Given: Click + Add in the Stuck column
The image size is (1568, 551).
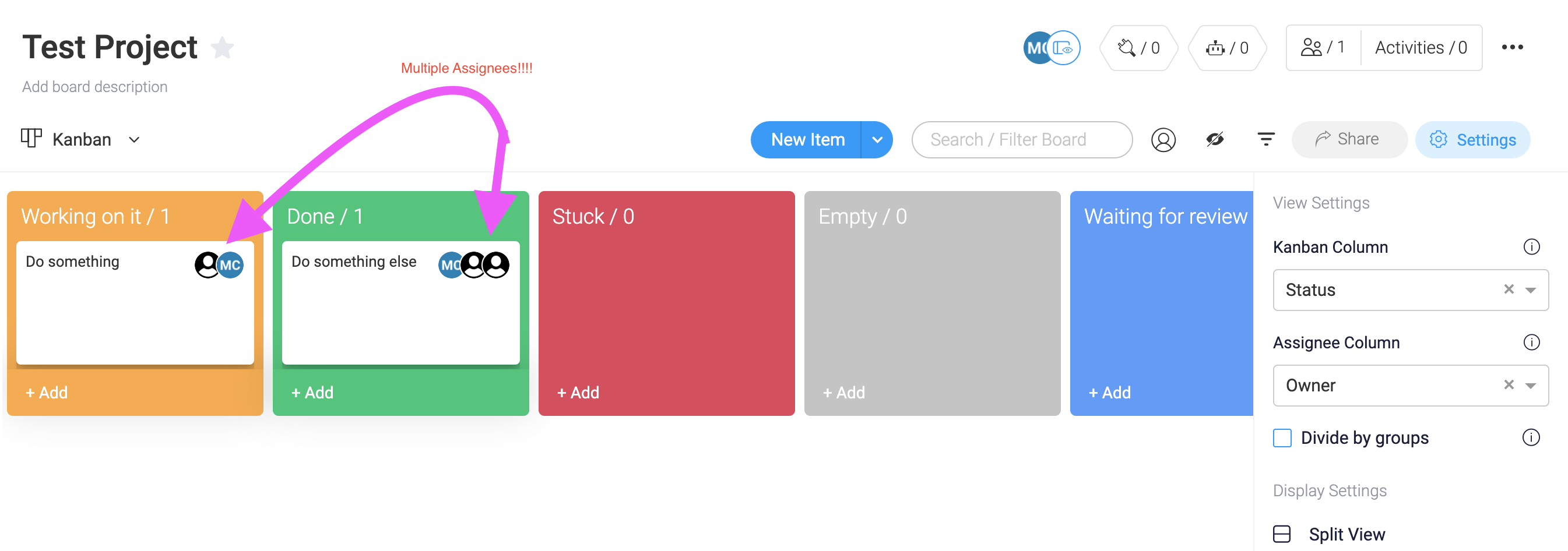Looking at the screenshot, I should click(578, 393).
